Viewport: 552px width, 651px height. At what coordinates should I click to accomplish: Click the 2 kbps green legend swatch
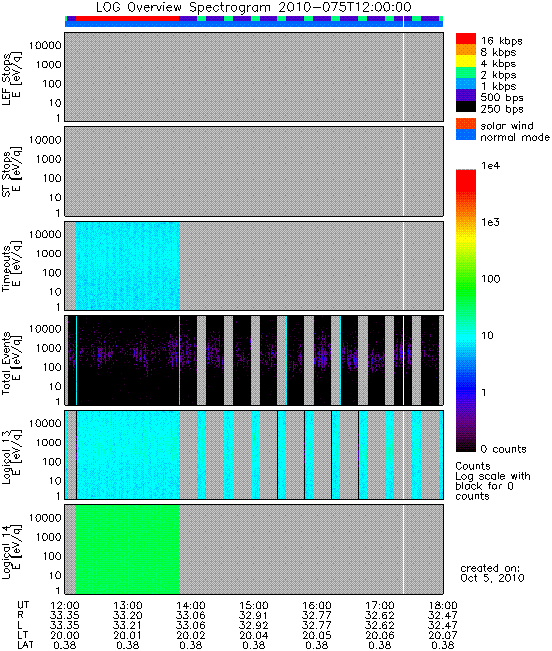click(466, 73)
